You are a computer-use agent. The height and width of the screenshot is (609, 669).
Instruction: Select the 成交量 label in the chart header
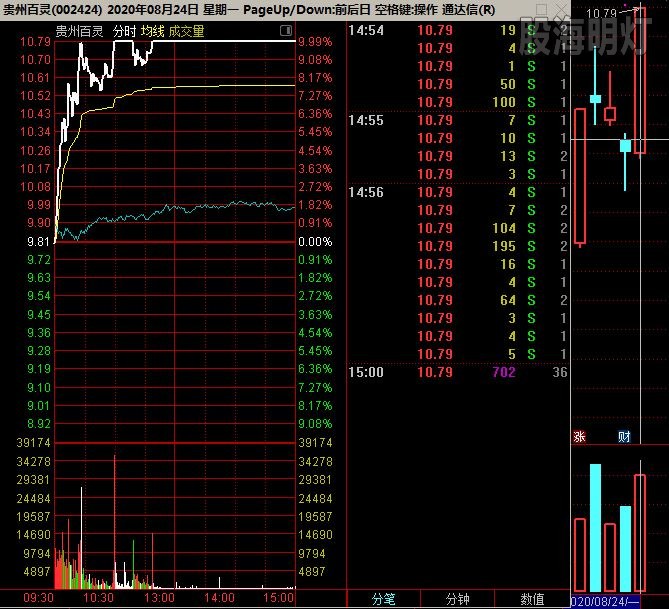point(186,31)
